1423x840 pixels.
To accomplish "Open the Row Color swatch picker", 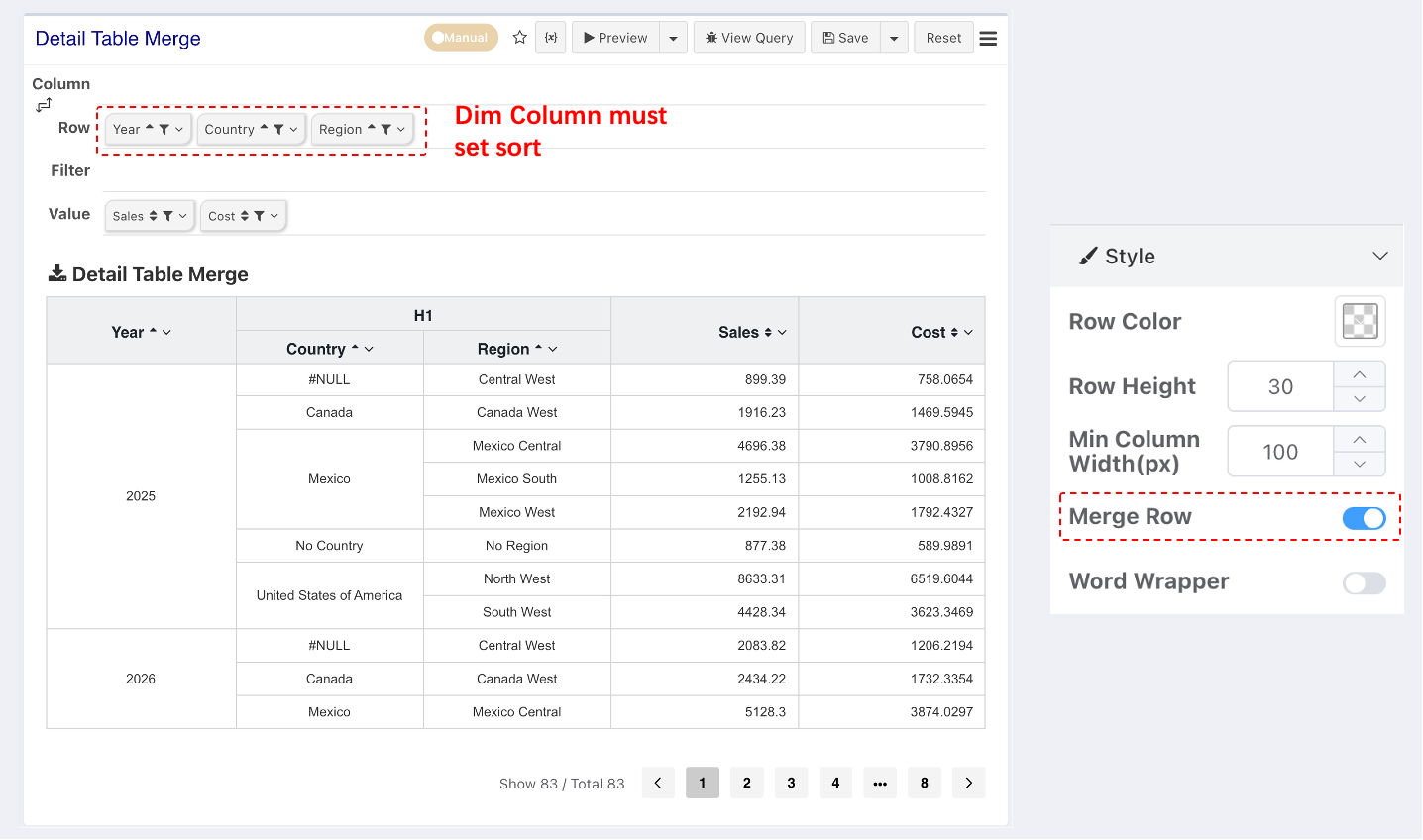I will click(1360, 321).
